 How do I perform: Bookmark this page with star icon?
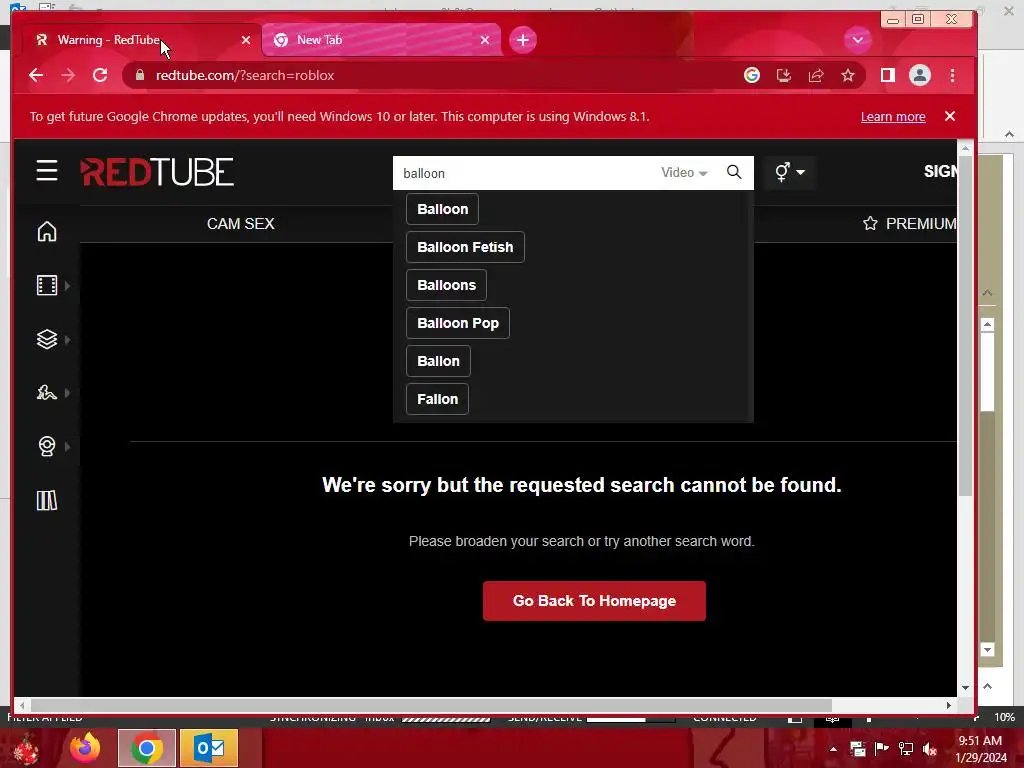(848, 75)
